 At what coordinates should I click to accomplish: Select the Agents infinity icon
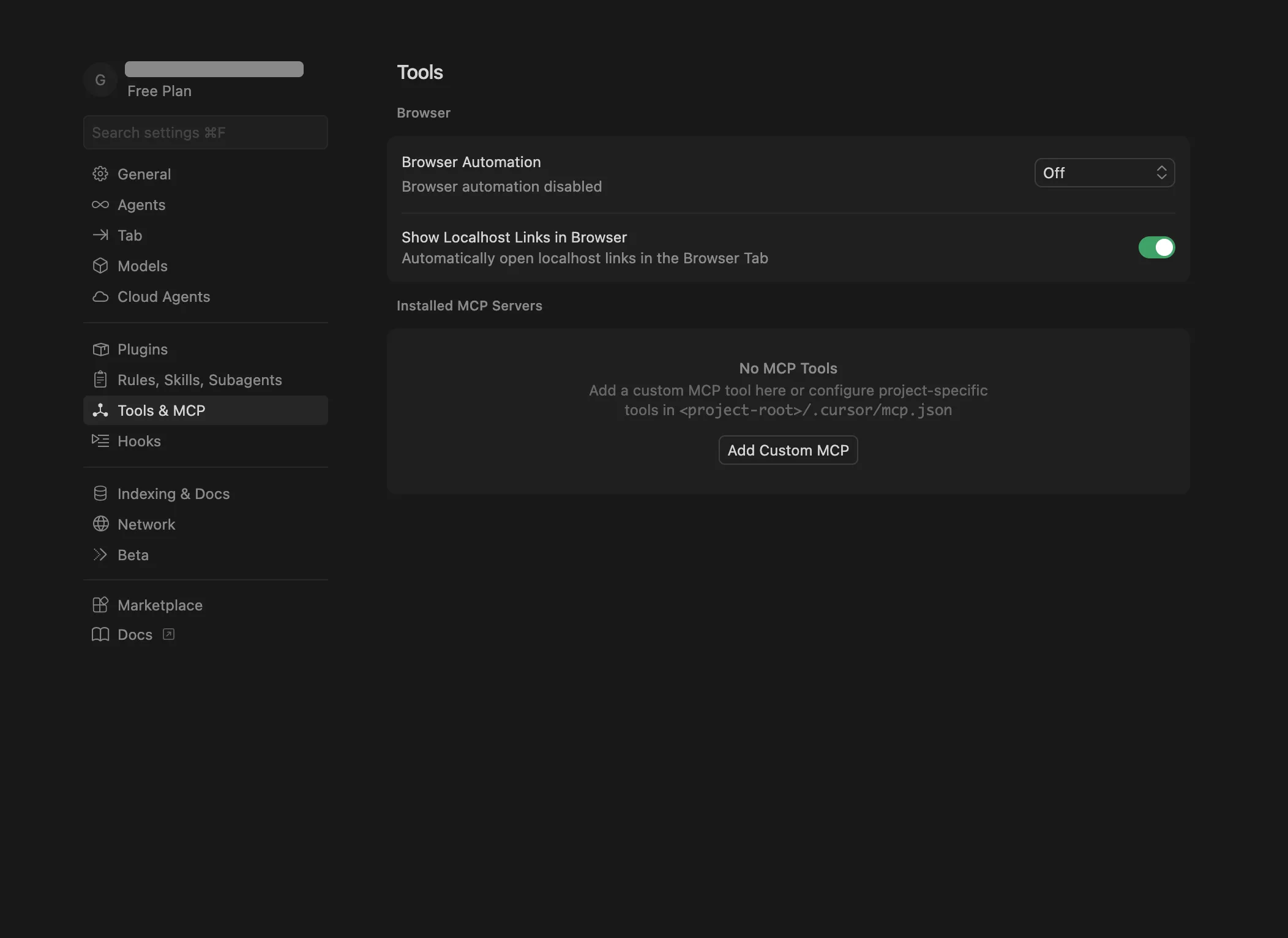tap(100, 204)
